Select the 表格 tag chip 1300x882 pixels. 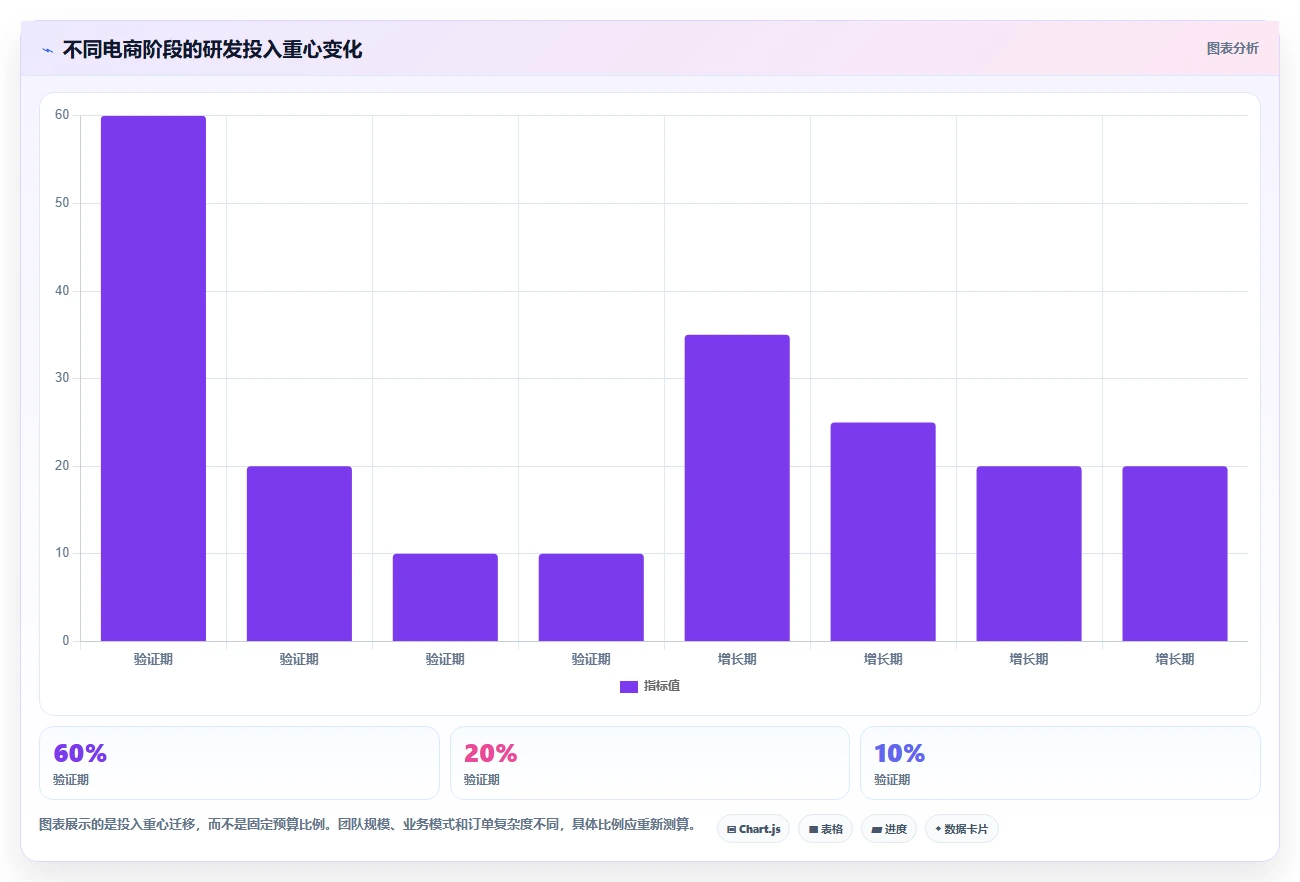pos(825,829)
